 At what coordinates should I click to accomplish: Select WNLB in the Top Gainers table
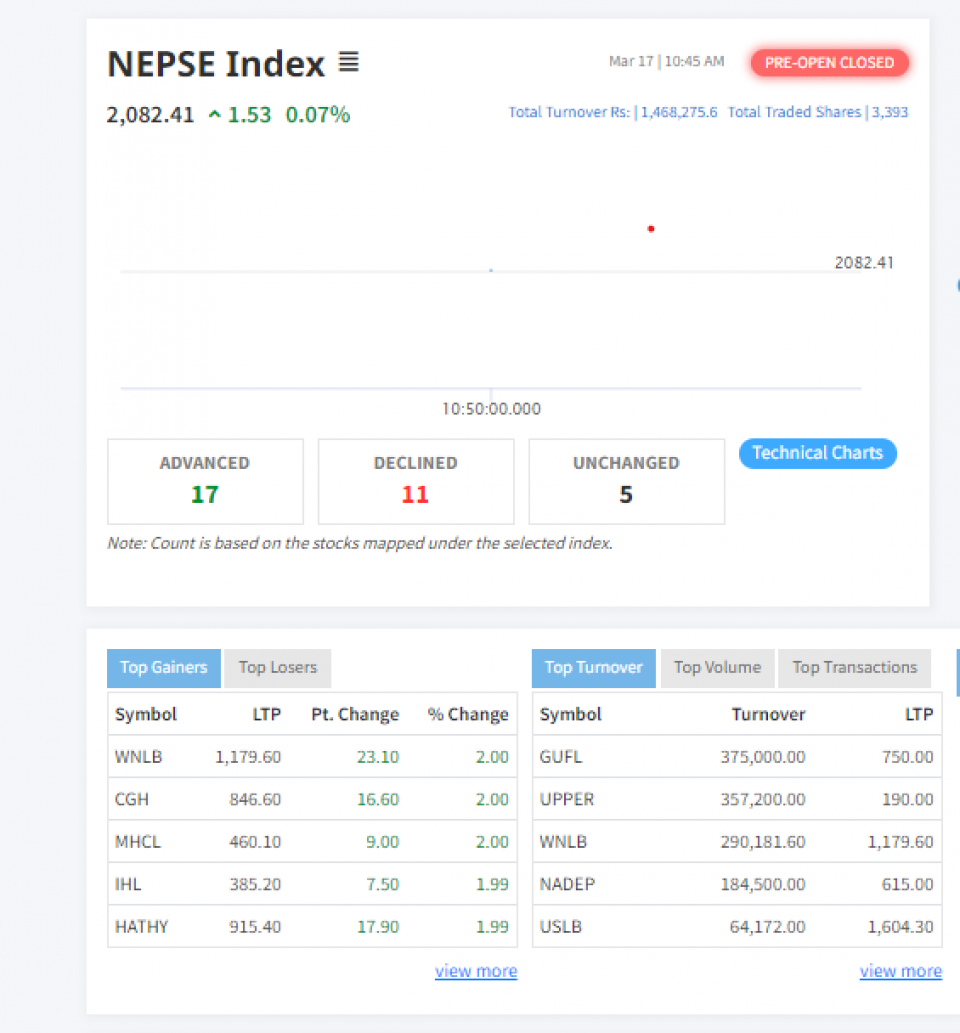click(x=139, y=757)
